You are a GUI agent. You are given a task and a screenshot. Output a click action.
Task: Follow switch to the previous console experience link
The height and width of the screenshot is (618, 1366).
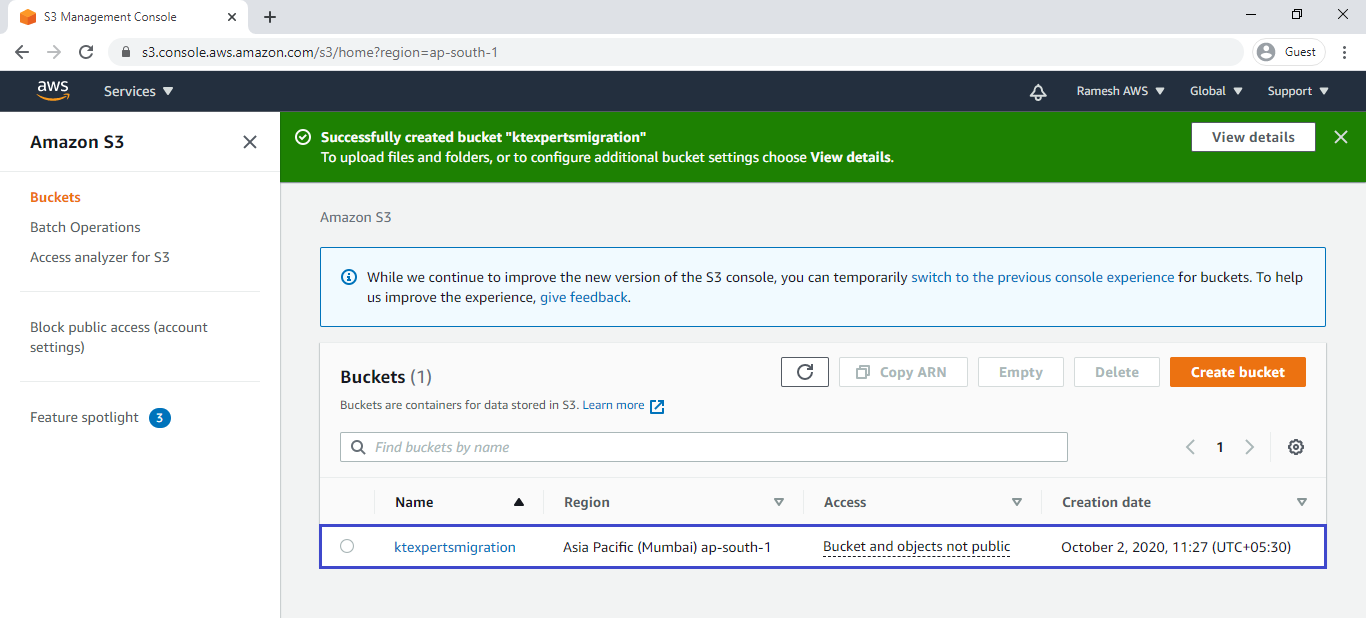coord(1043,277)
